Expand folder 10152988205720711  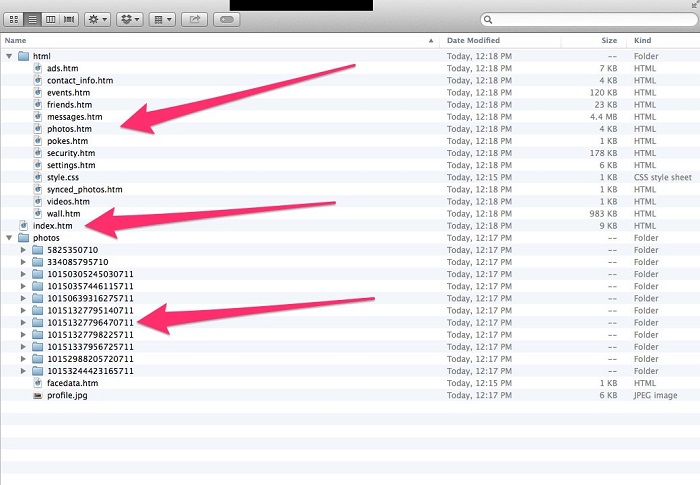pos(23,359)
